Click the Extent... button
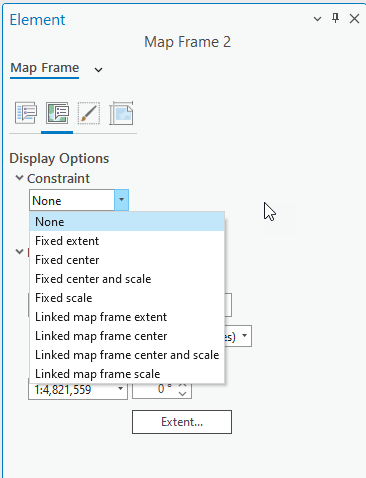This screenshot has height=478, width=366. (x=182, y=422)
